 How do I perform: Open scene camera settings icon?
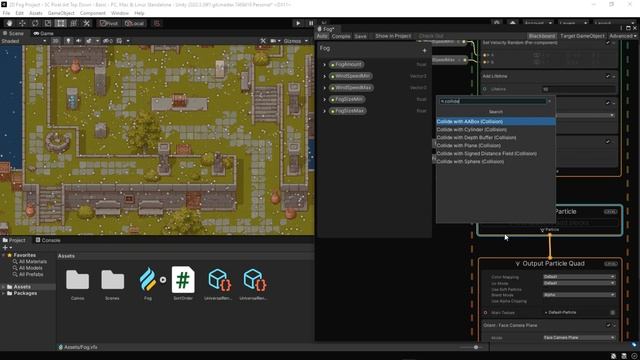[273, 41]
